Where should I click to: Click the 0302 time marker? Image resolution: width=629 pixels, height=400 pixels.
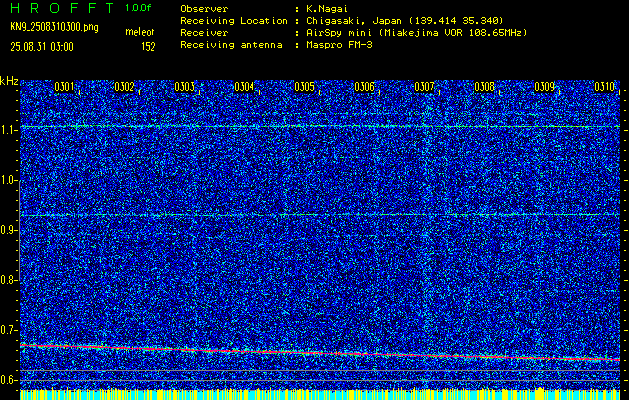(x=124, y=87)
